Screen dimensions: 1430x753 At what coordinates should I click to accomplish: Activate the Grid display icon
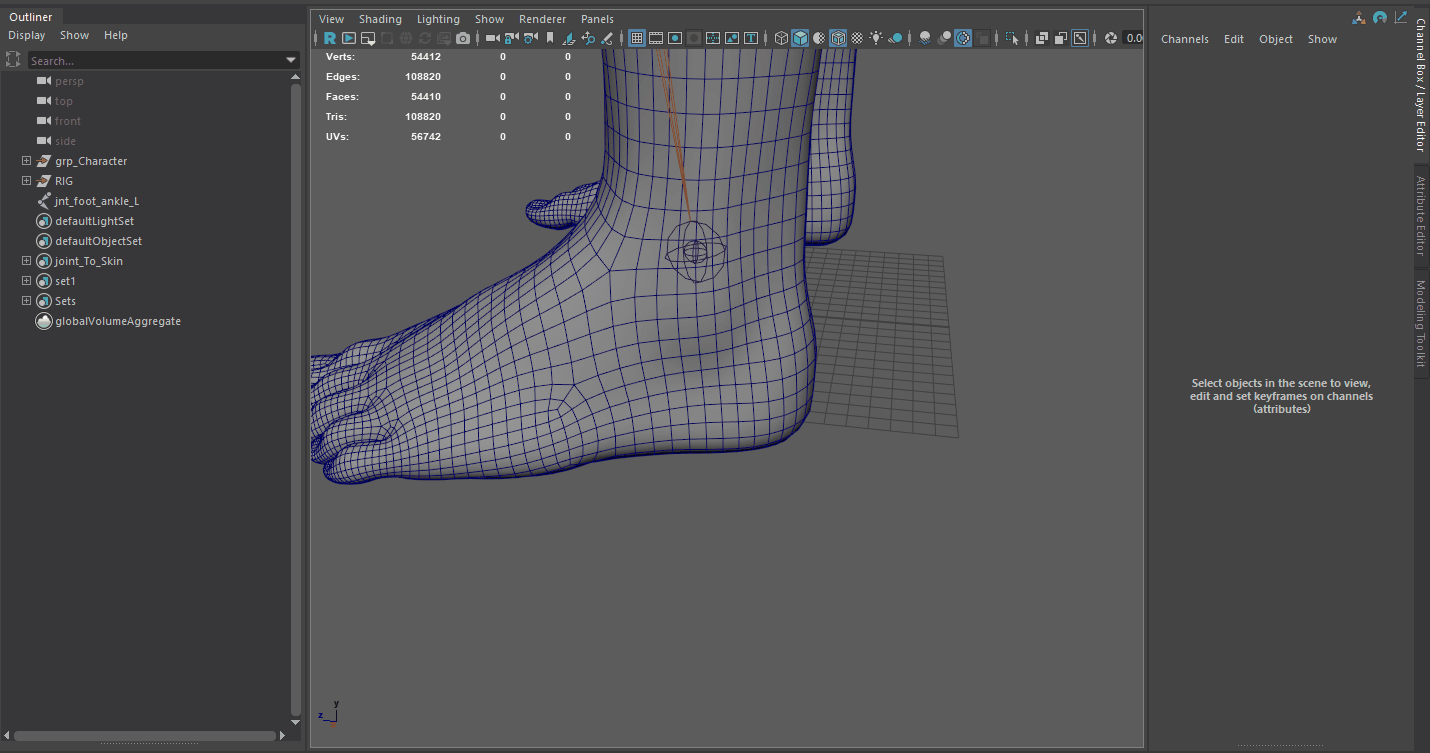[637, 37]
